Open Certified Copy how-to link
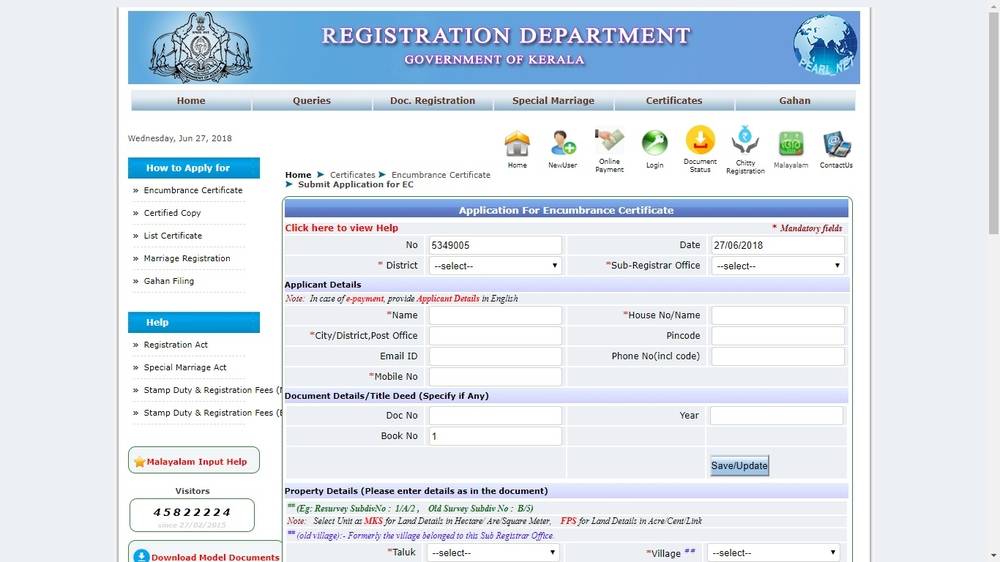This screenshot has width=1000, height=562. (172, 213)
